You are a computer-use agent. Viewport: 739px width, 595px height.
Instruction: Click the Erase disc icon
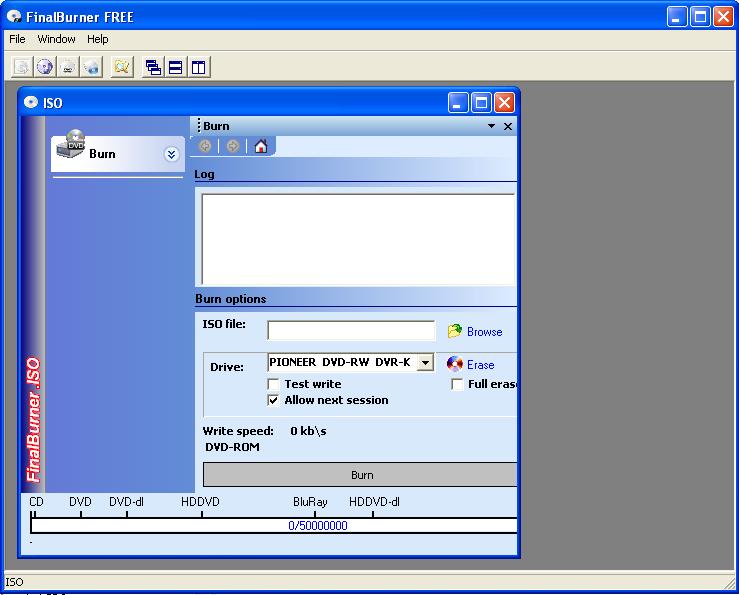click(x=454, y=364)
